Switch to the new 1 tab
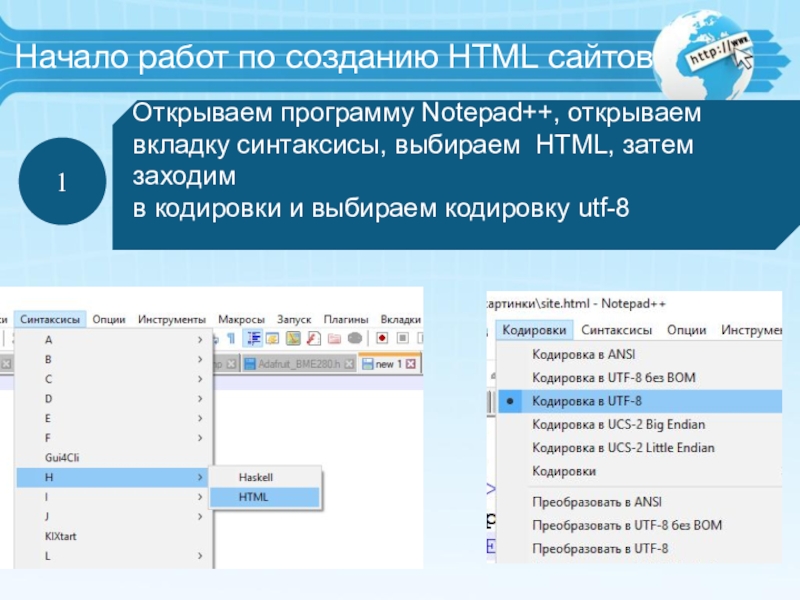Viewport: 800px width, 600px height. tap(390, 364)
